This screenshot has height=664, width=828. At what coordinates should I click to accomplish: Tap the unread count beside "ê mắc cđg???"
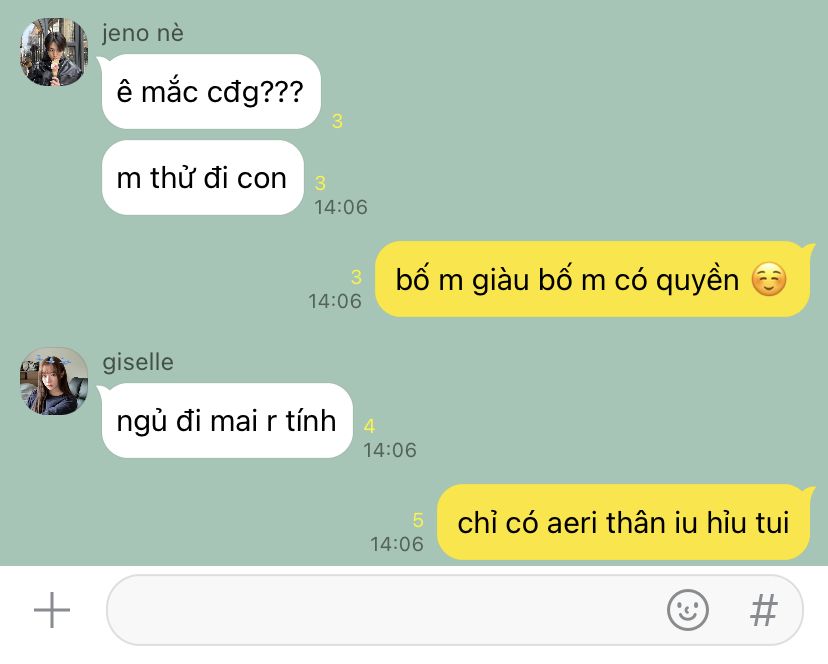coord(337,121)
